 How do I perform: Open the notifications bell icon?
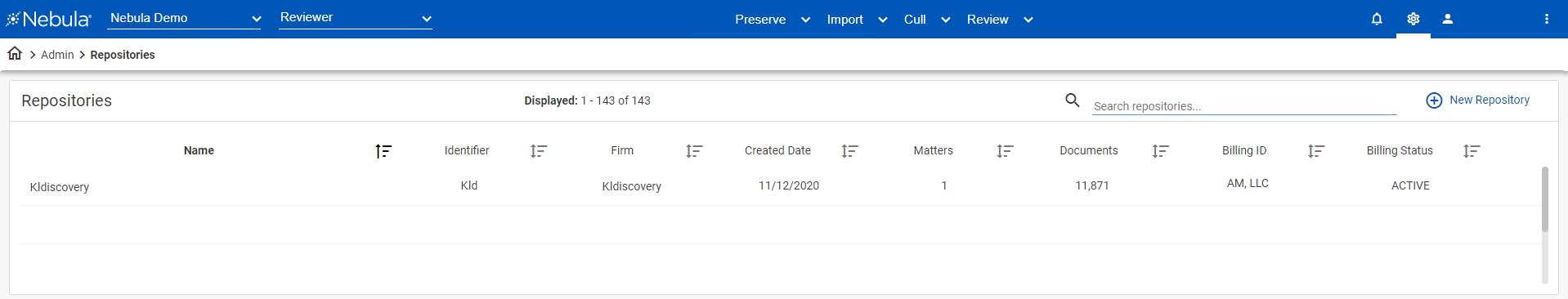(x=1377, y=19)
